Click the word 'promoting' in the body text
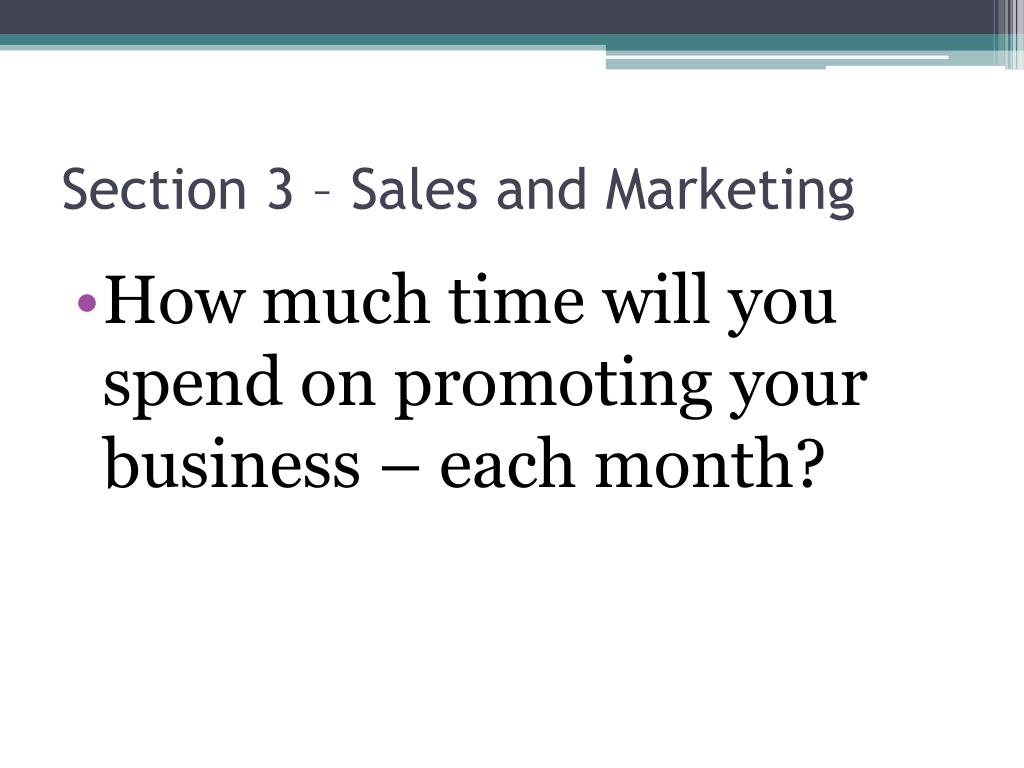The height and width of the screenshot is (768, 1024). (x=553, y=385)
